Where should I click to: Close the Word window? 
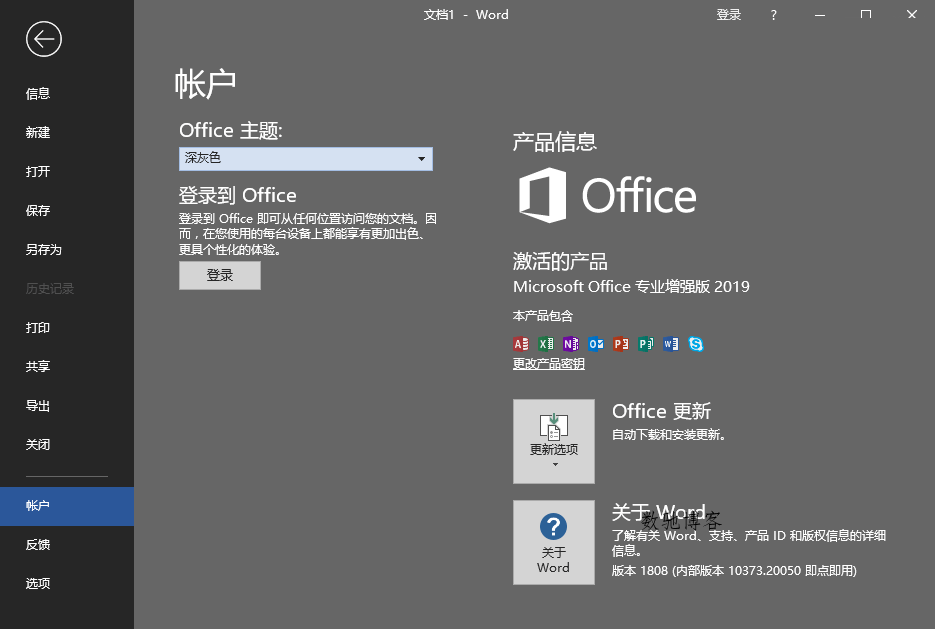click(x=912, y=15)
